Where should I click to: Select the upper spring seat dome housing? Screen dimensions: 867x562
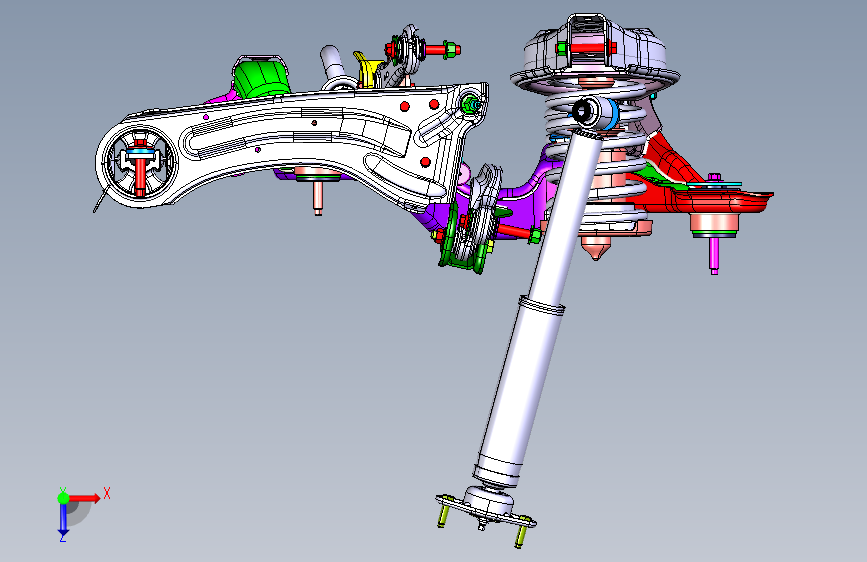[596, 55]
